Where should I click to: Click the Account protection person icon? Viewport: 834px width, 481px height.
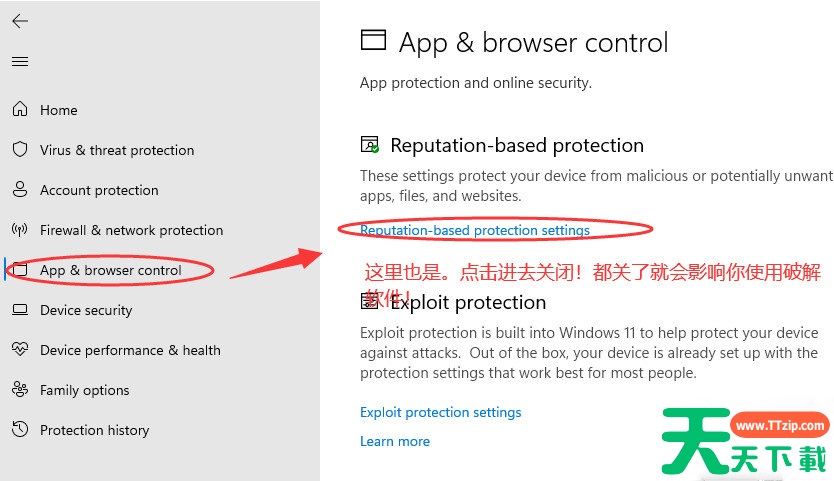(20, 189)
